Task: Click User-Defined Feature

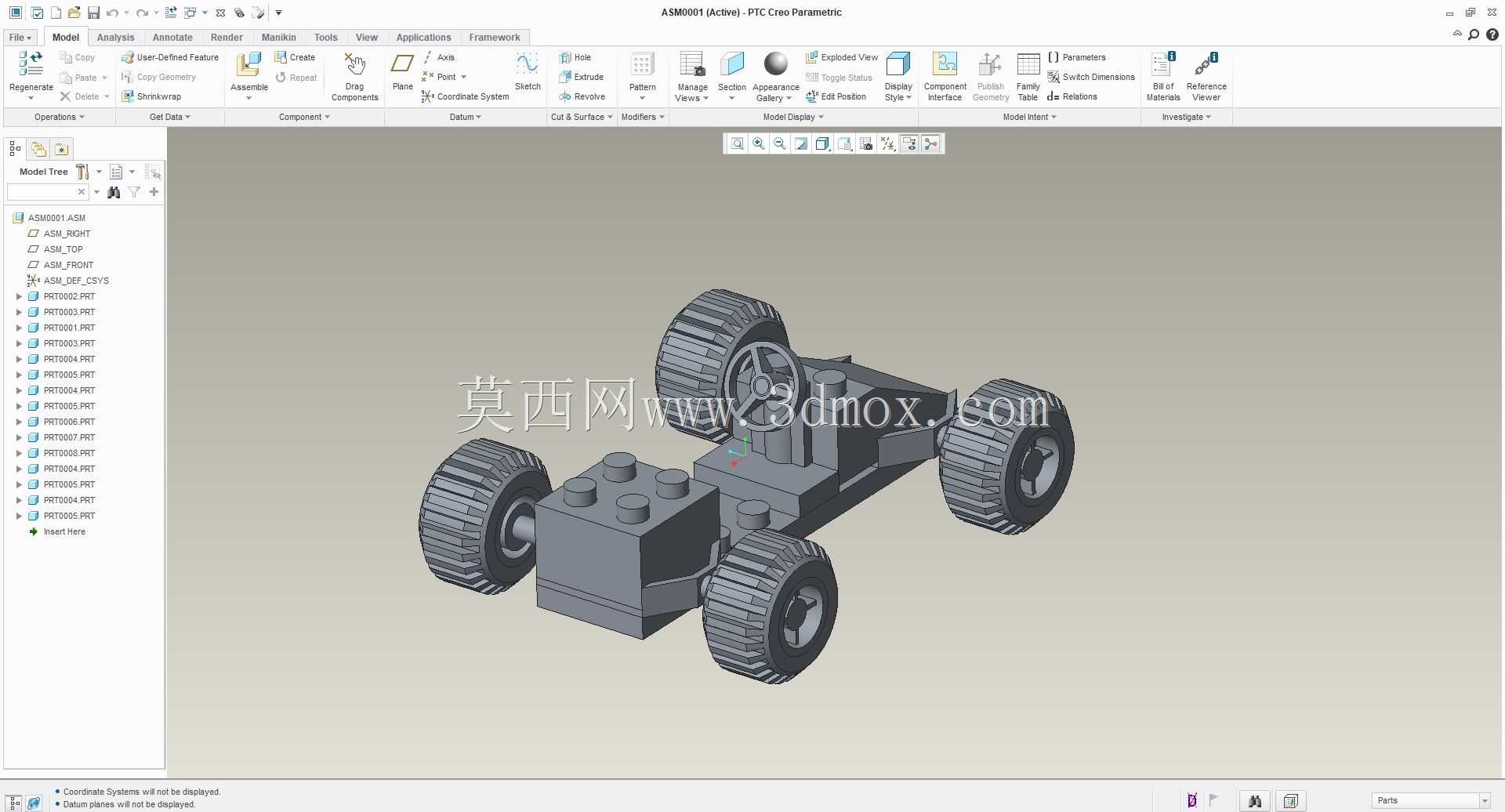Action: [170, 57]
